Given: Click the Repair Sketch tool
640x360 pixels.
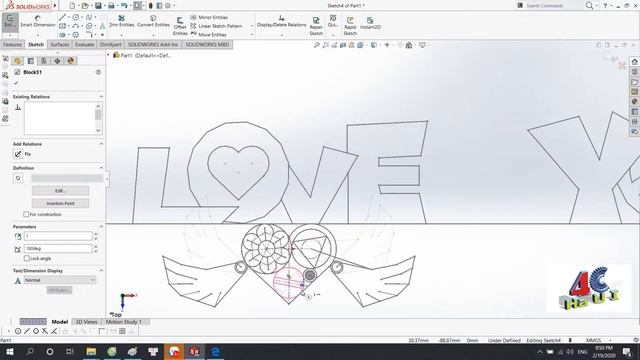Looking at the screenshot, I should pyautogui.click(x=316, y=26).
